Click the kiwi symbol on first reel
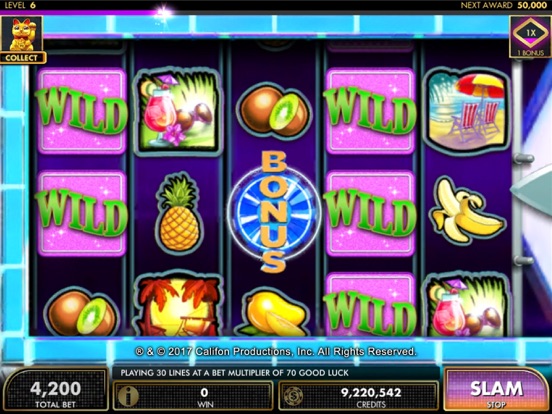Viewport: 552px width, 414px height. click(x=81, y=312)
